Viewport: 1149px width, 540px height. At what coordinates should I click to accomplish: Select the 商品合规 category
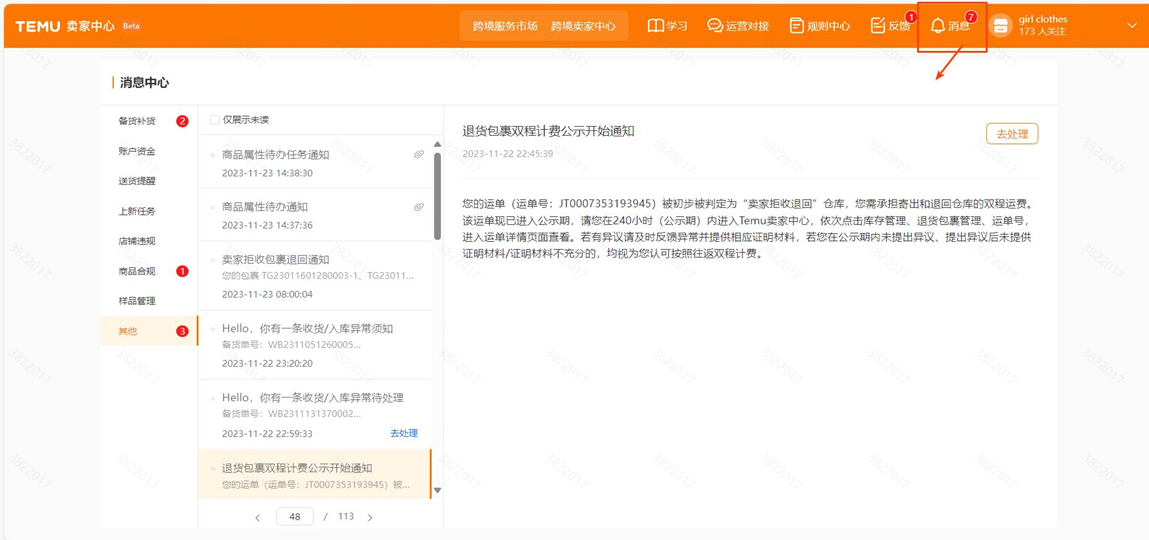(x=137, y=271)
